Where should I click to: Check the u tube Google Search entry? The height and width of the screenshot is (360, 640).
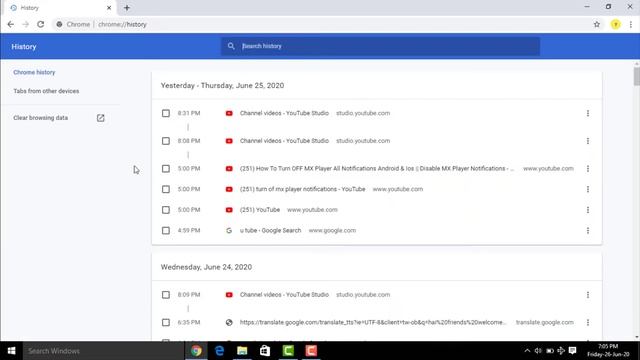(x=166, y=231)
